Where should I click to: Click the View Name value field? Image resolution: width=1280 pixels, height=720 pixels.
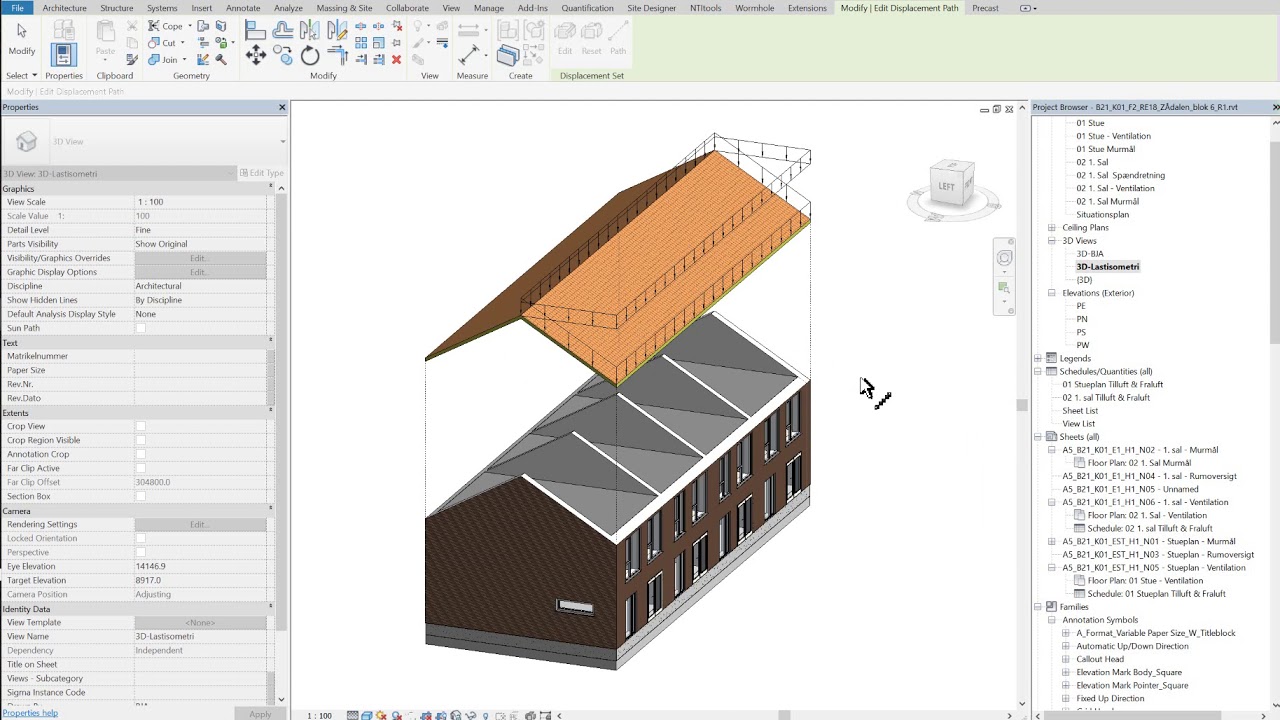point(200,636)
